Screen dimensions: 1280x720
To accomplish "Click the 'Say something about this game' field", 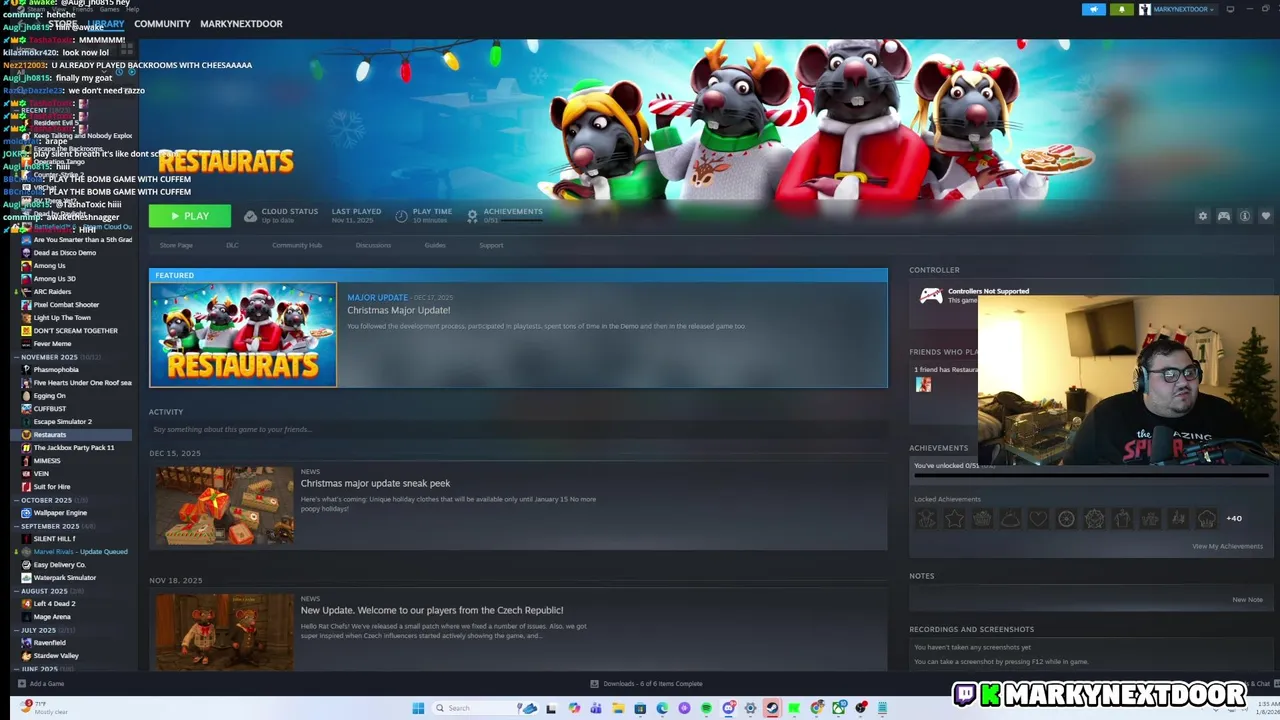I will click(518, 429).
